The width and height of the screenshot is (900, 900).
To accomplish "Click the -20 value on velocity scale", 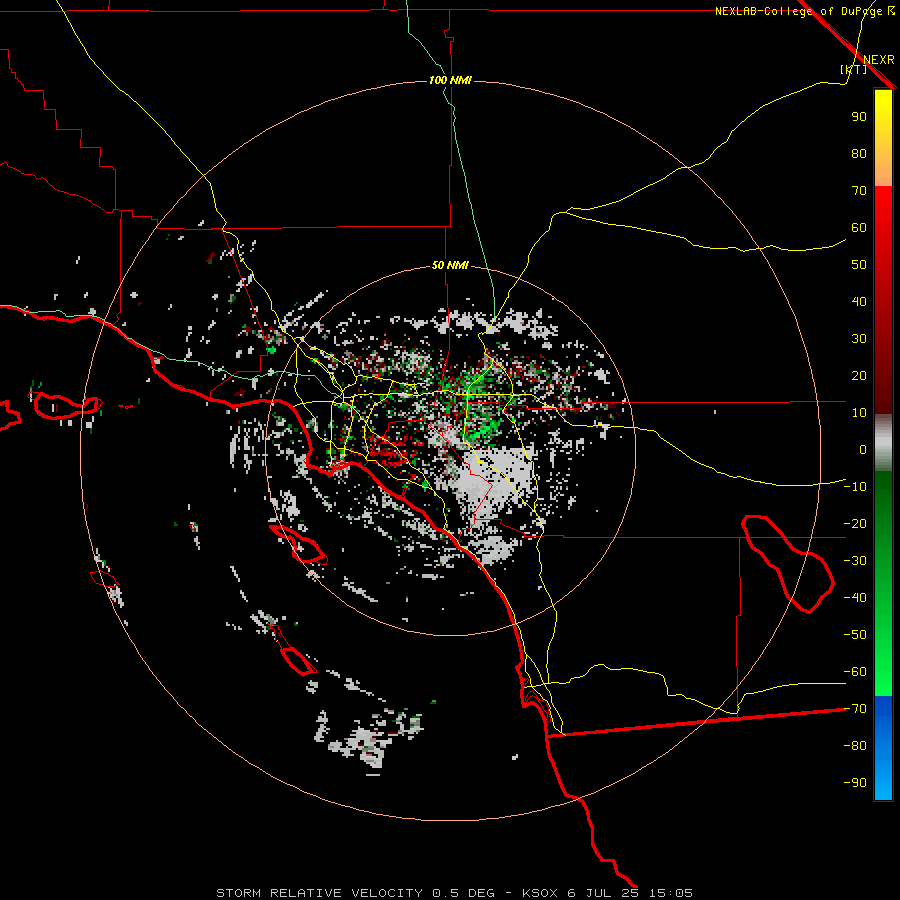I will 855,523.
